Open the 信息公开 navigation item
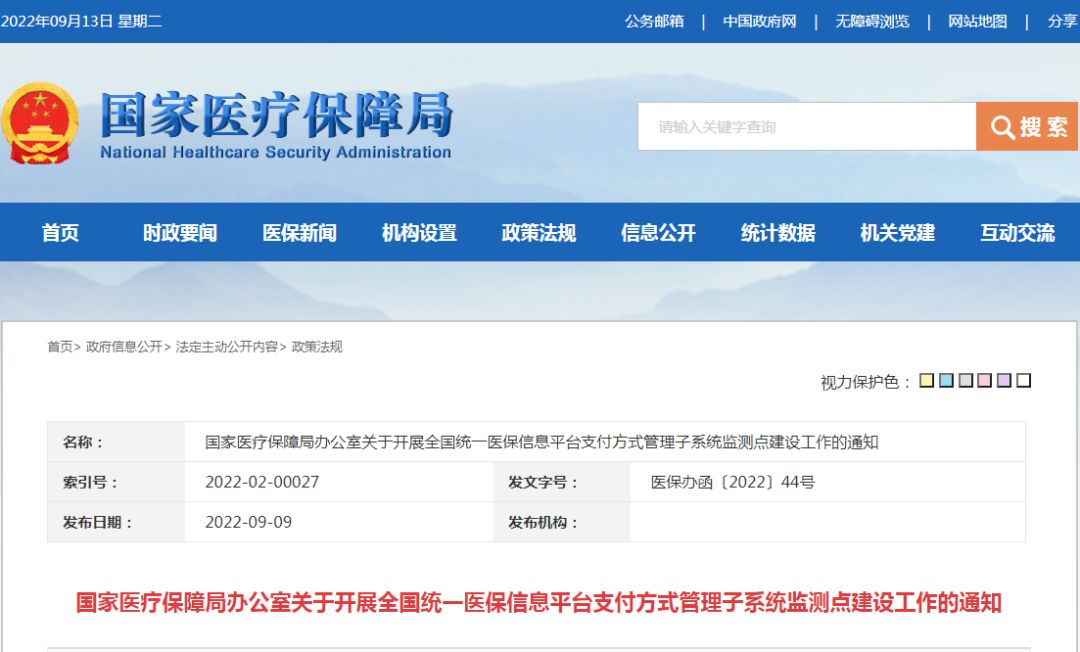The height and width of the screenshot is (652, 1080). (x=658, y=233)
